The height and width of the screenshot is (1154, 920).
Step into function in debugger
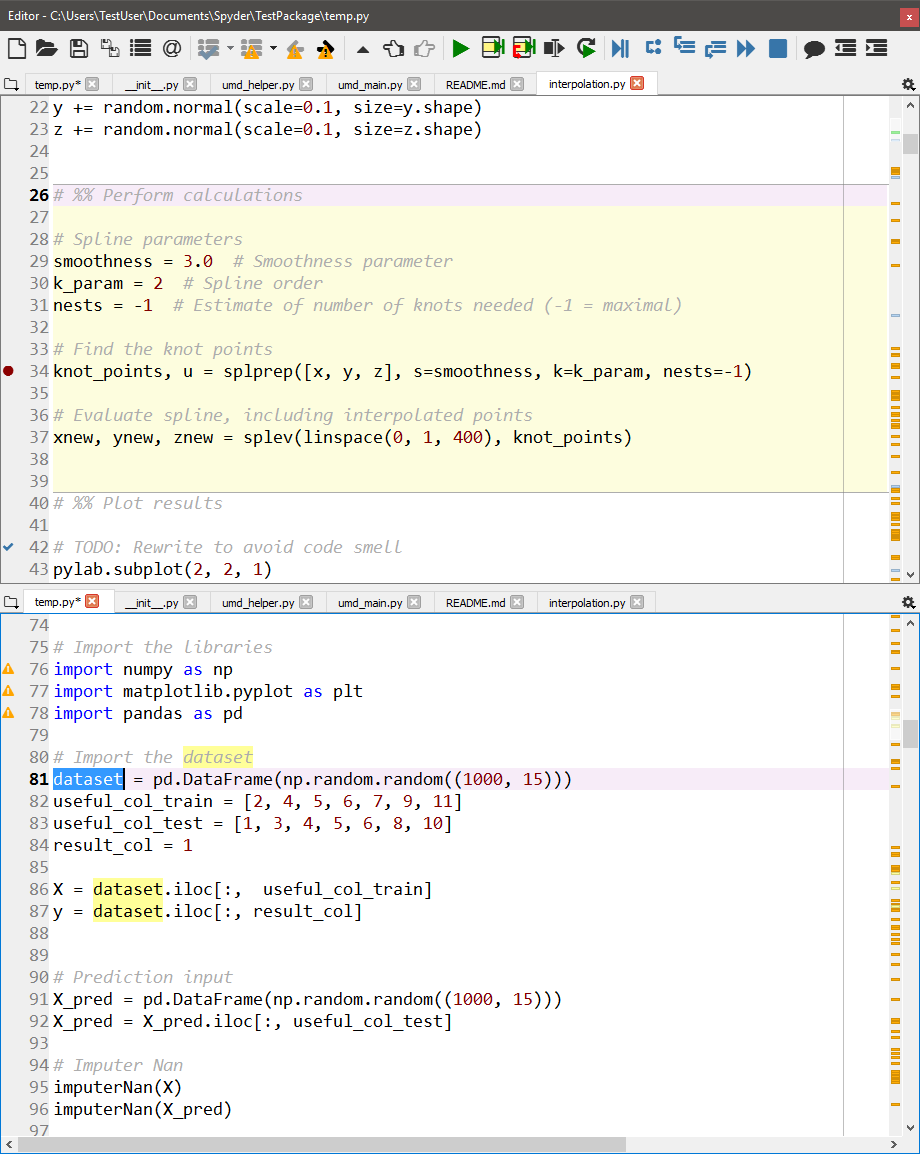pyautogui.click(x=684, y=47)
